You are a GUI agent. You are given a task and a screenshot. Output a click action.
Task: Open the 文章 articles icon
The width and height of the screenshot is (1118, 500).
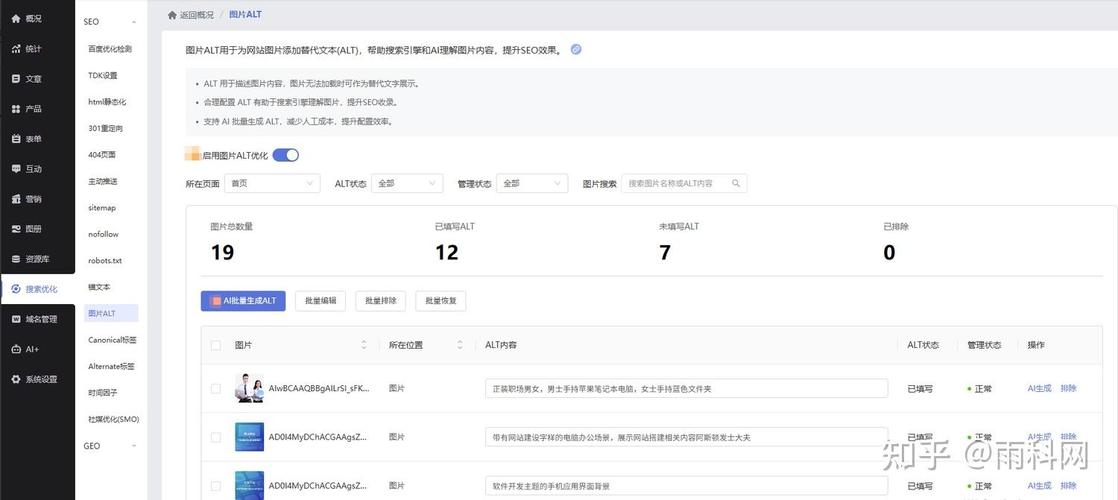pyautogui.click(x=16, y=79)
